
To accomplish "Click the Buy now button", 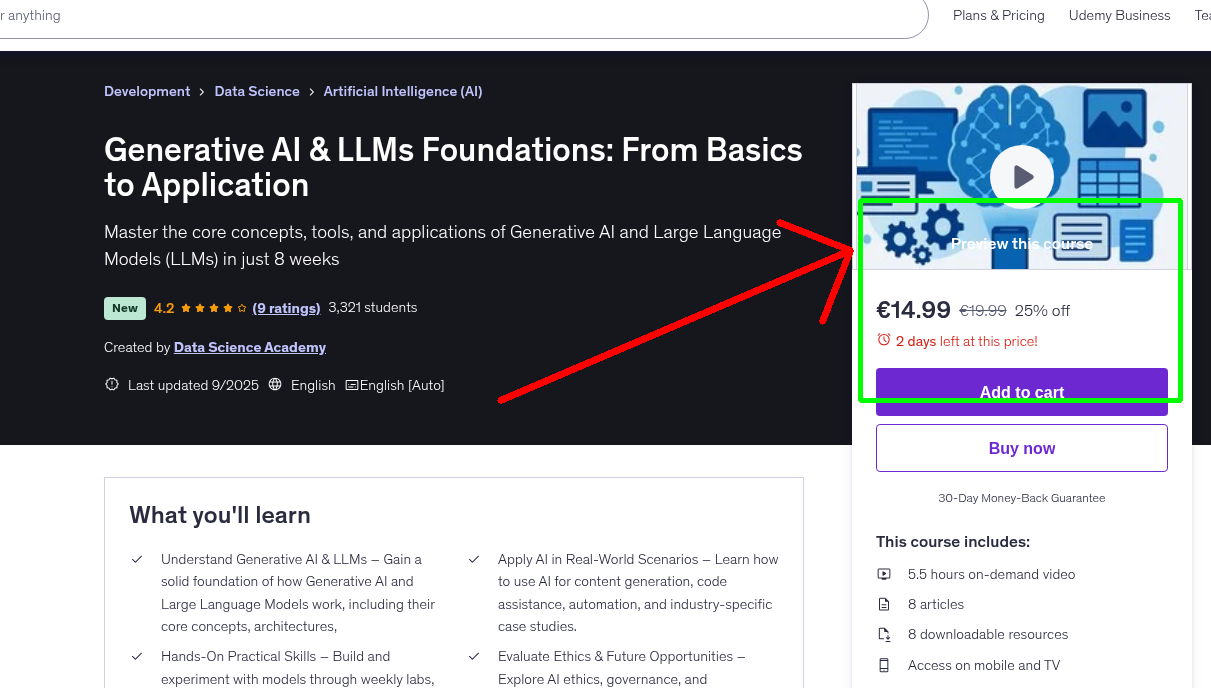I will click(1021, 447).
